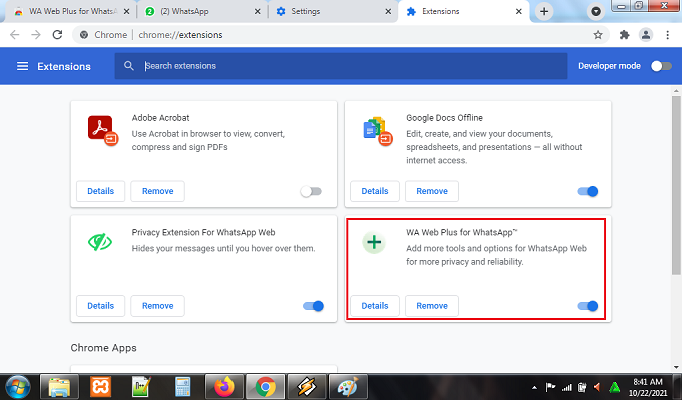Go back to the previous page
The image size is (682, 400).
point(14,35)
